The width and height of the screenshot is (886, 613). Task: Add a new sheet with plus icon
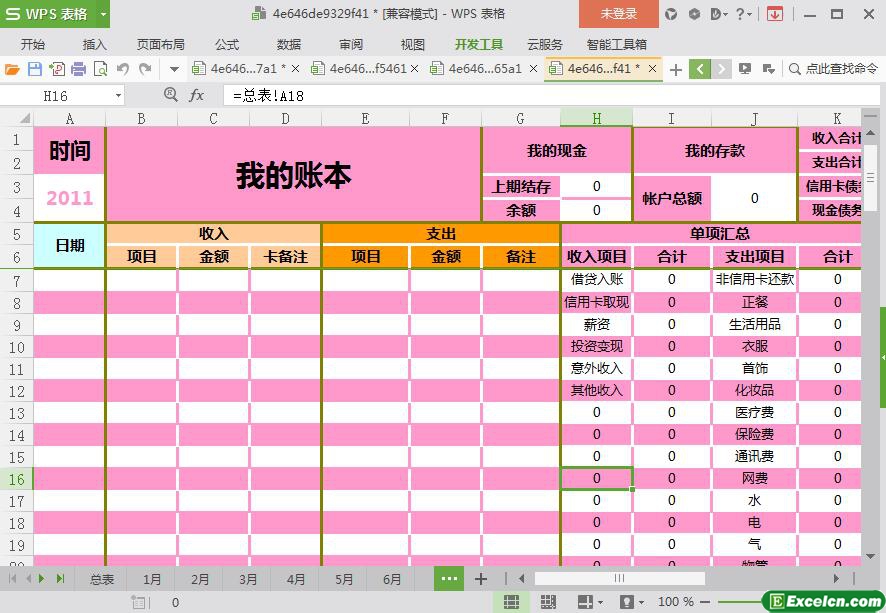[x=481, y=579]
